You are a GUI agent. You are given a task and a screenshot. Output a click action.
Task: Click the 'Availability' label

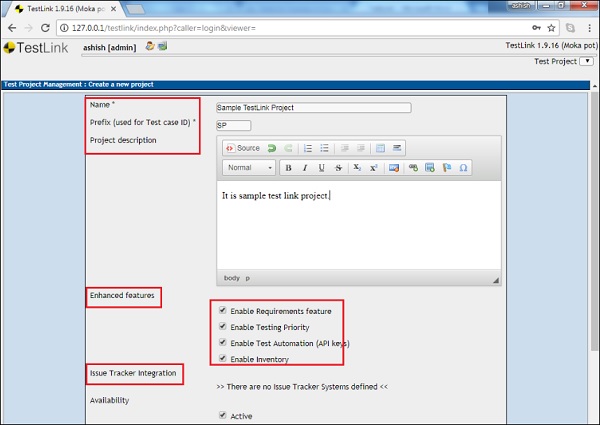[x=109, y=400]
